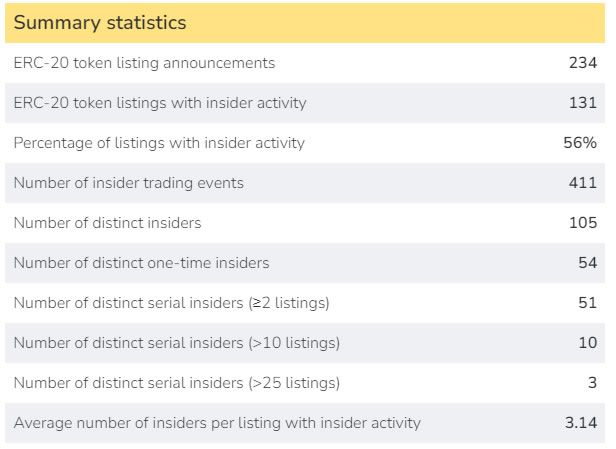
Task: Click the value 51
Action: click(x=588, y=303)
